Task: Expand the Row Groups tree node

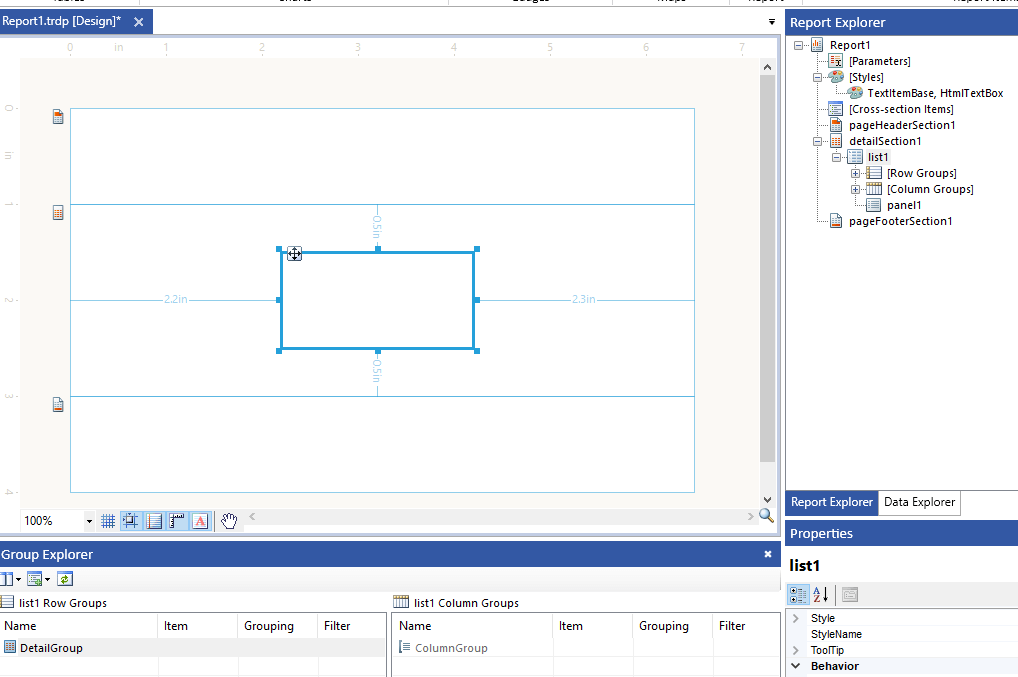Action: point(854,172)
